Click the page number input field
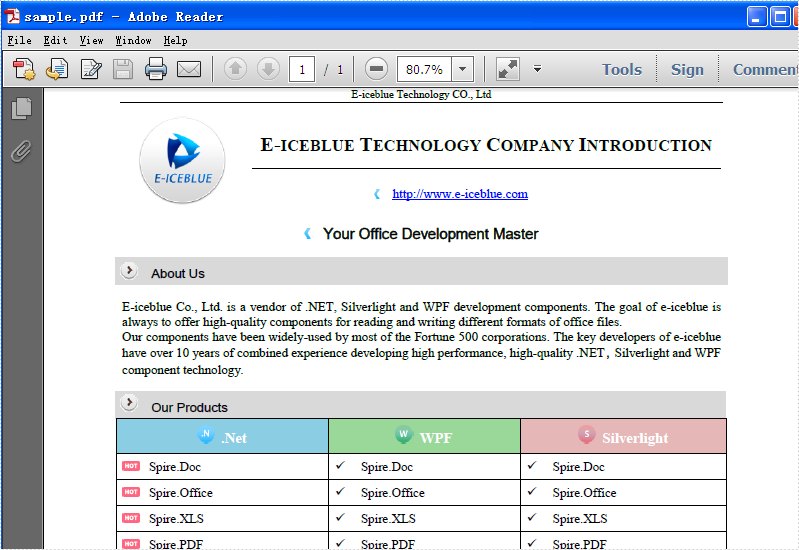 [302, 69]
